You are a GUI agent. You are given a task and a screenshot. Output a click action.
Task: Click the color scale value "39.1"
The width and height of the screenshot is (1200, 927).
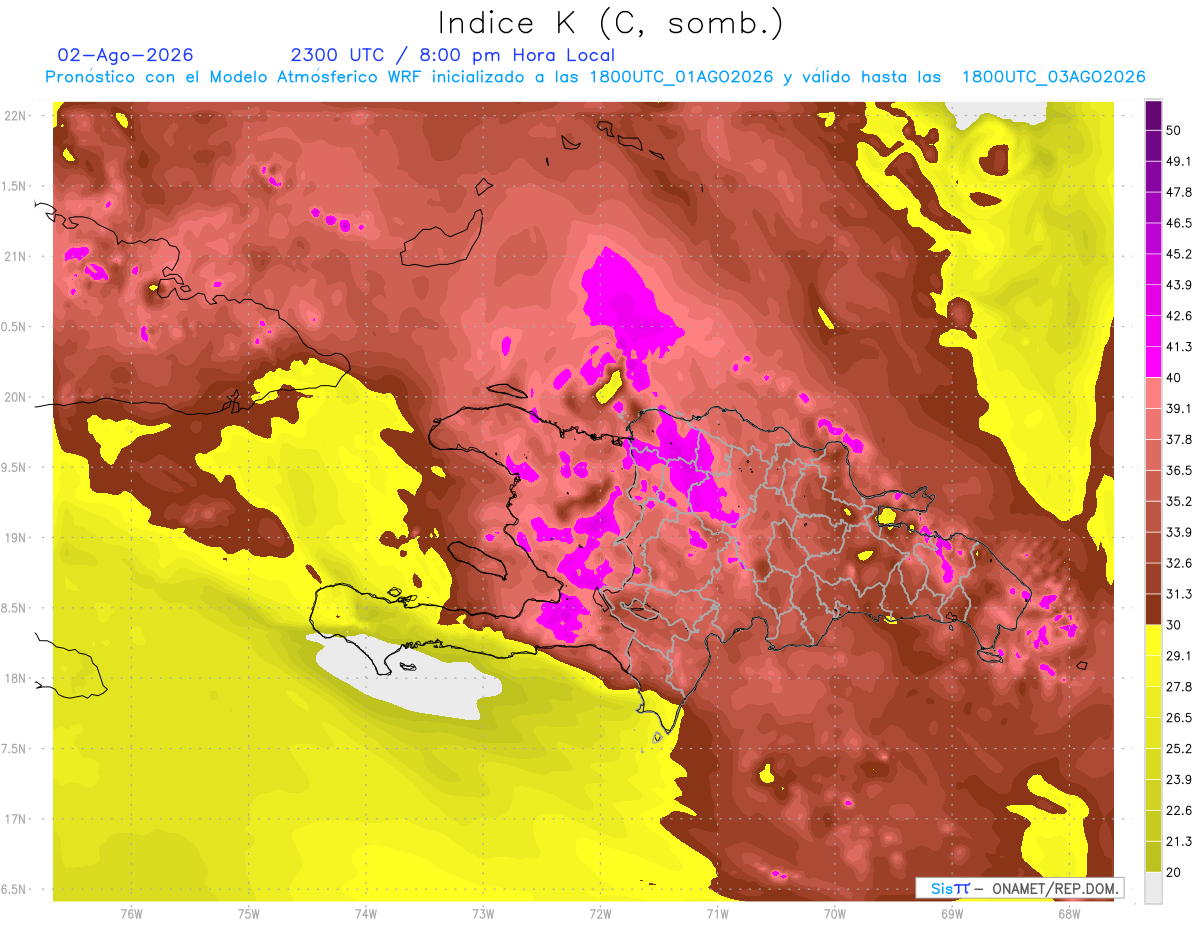click(x=1178, y=409)
